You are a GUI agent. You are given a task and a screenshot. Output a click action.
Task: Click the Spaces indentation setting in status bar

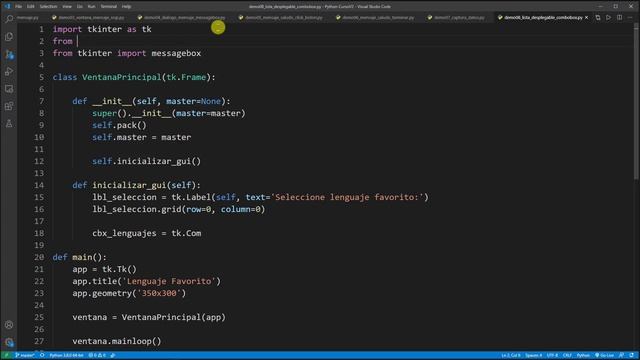[x=534, y=356]
